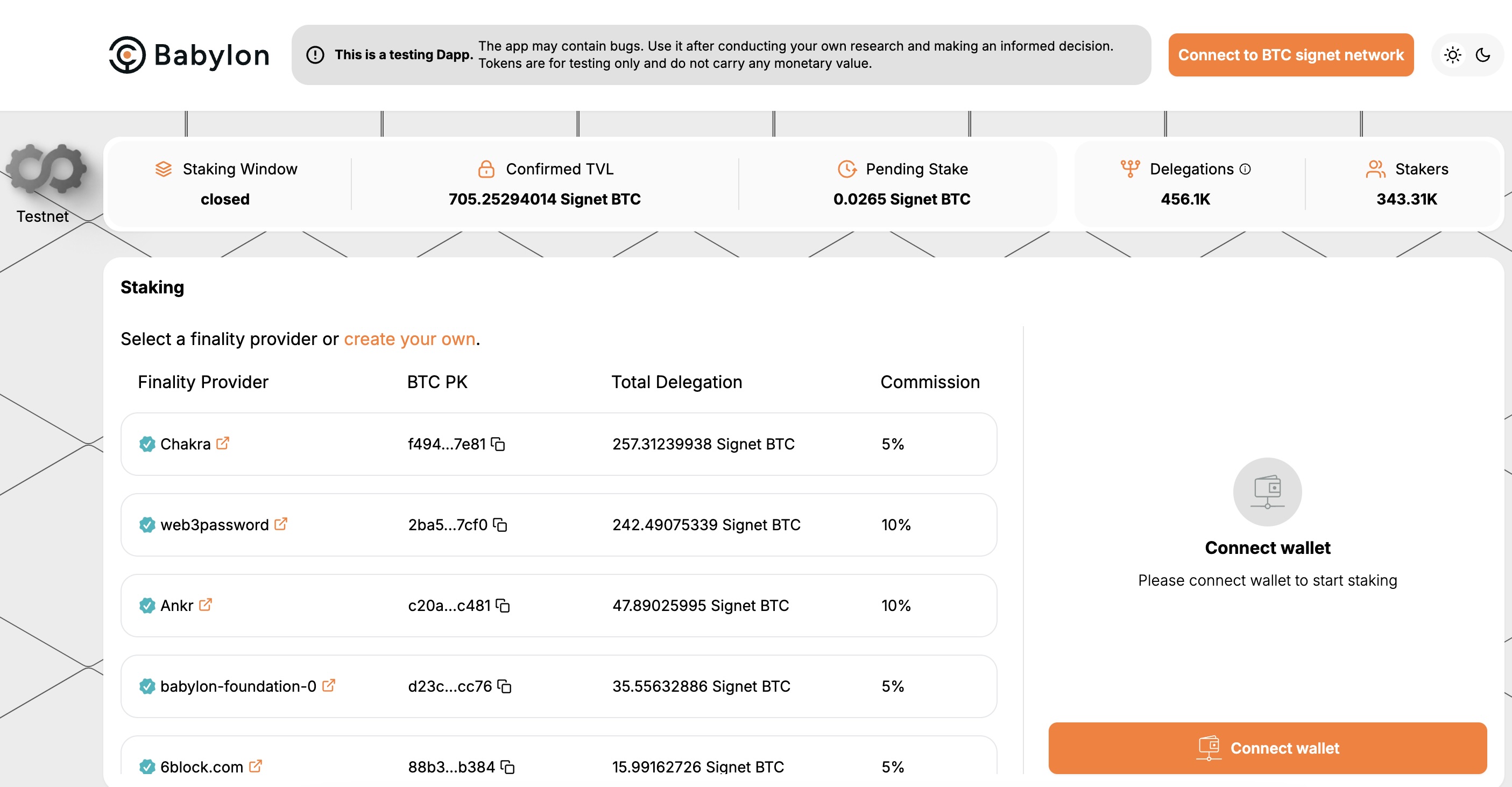Screen dimensions: 1512x787
Task: Click the Delegations 456.1K value
Action: [1185, 199]
